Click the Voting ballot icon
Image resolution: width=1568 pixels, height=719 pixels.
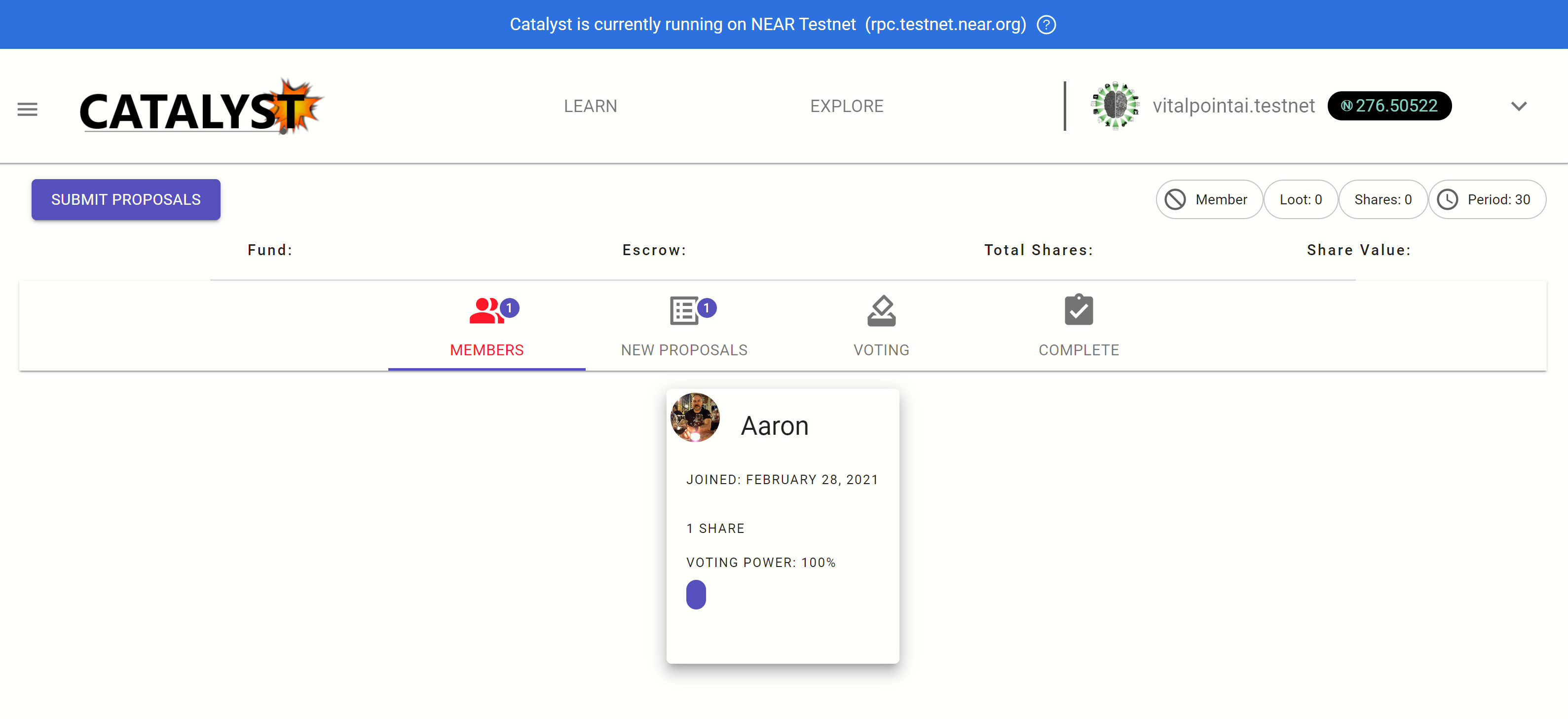[881, 310]
